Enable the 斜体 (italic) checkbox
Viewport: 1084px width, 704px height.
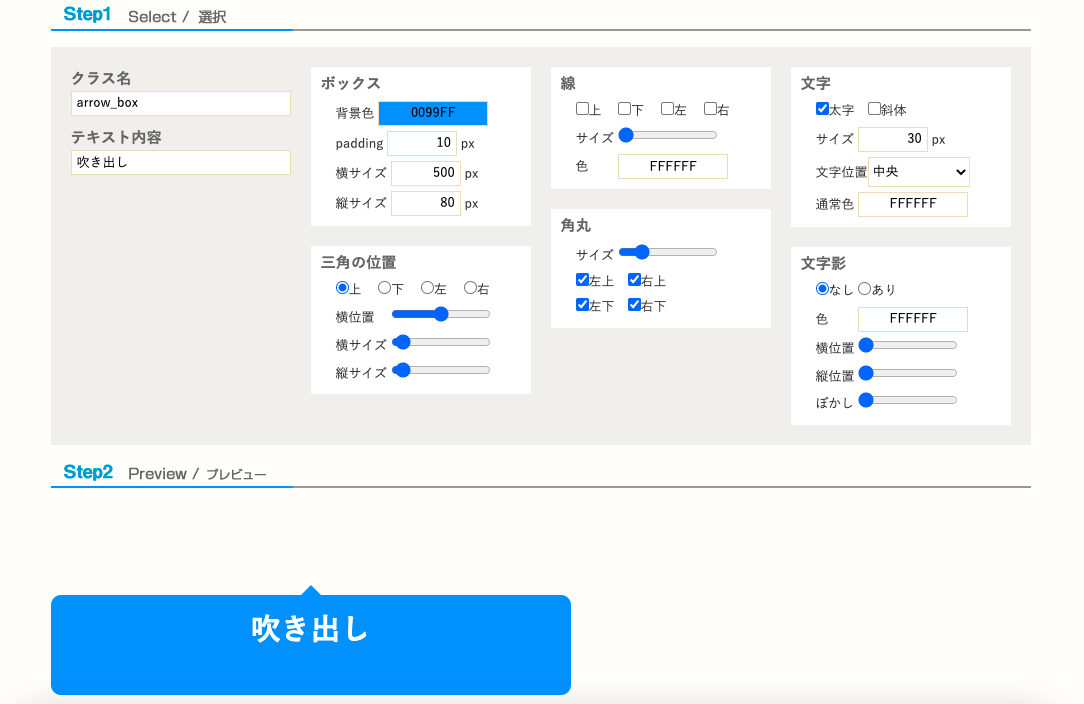873,109
